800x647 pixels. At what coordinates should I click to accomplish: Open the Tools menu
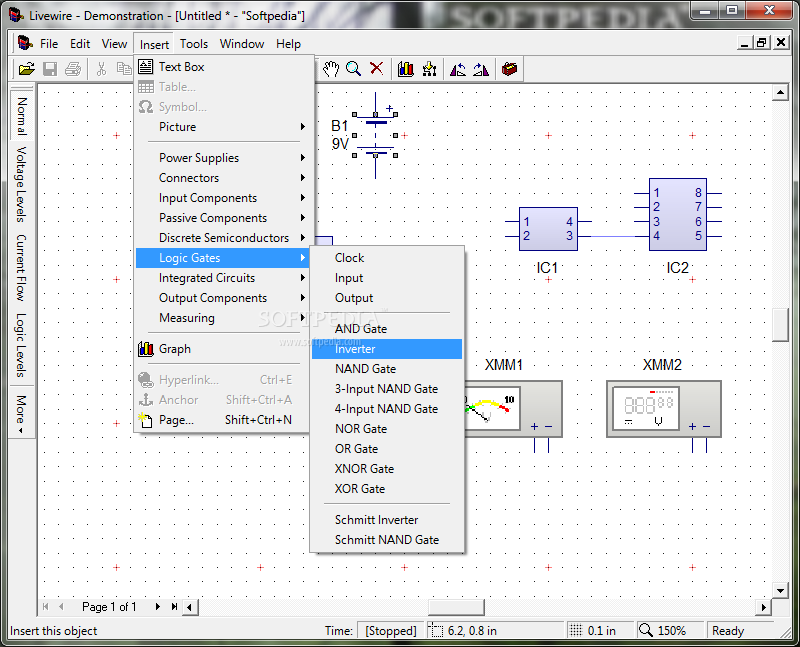pyautogui.click(x=194, y=44)
